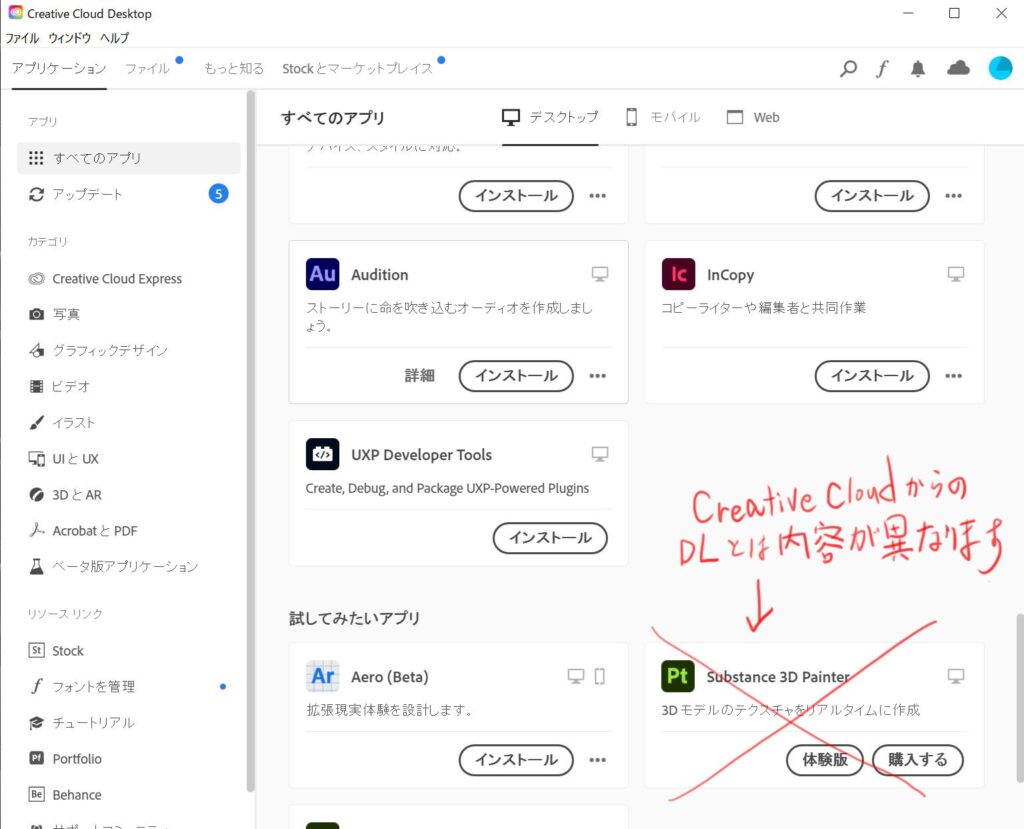Viewport: 1024px width, 829px height.
Task: Open the ウィンドウ menu
Action: tap(69, 38)
